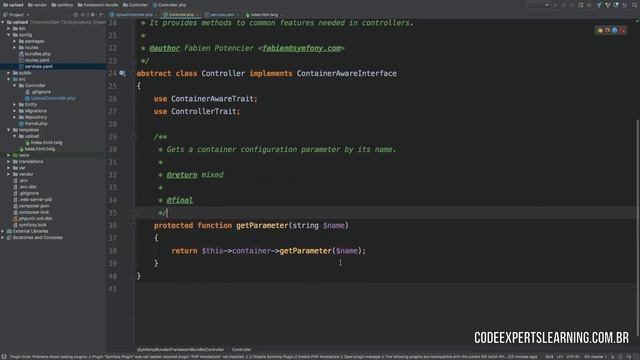Switch to the Controller.php editor tab
Image resolution: width=640 pixels, height=360 pixels.
coord(181,15)
